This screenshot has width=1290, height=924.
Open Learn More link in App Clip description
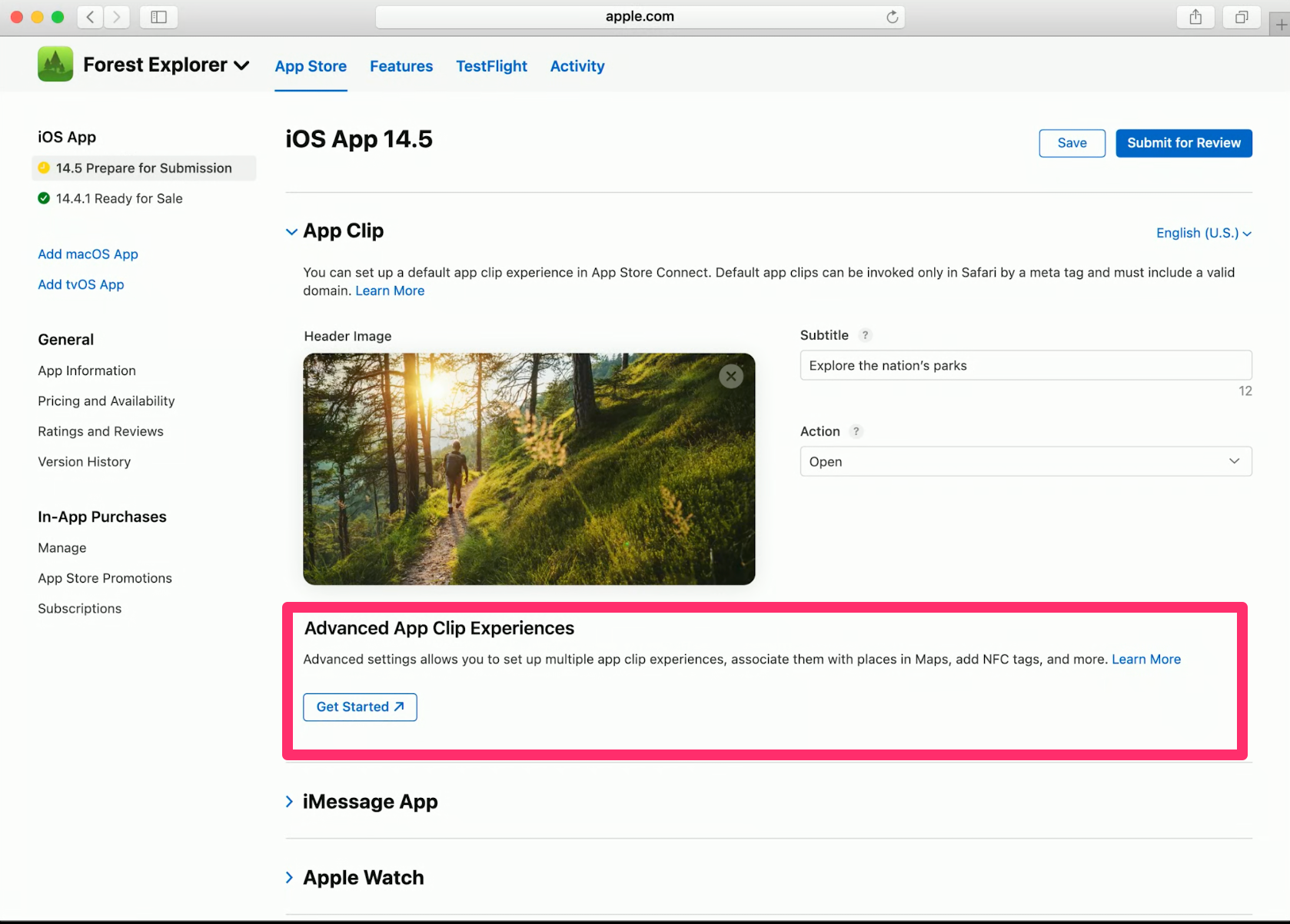[x=390, y=291]
